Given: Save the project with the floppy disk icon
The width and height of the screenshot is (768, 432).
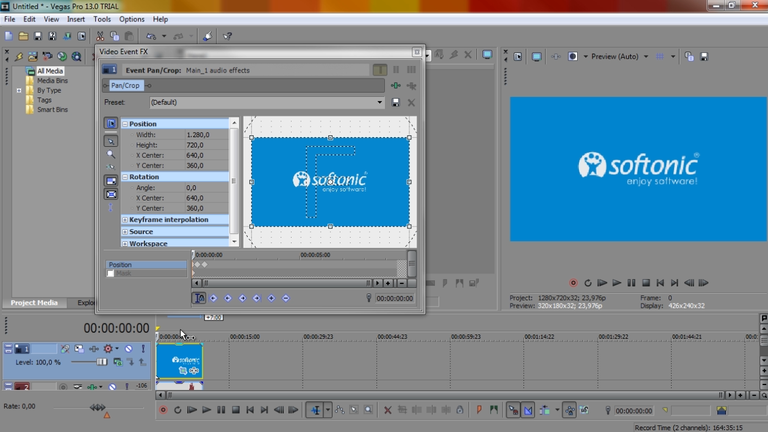Looking at the screenshot, I should click(38, 36).
